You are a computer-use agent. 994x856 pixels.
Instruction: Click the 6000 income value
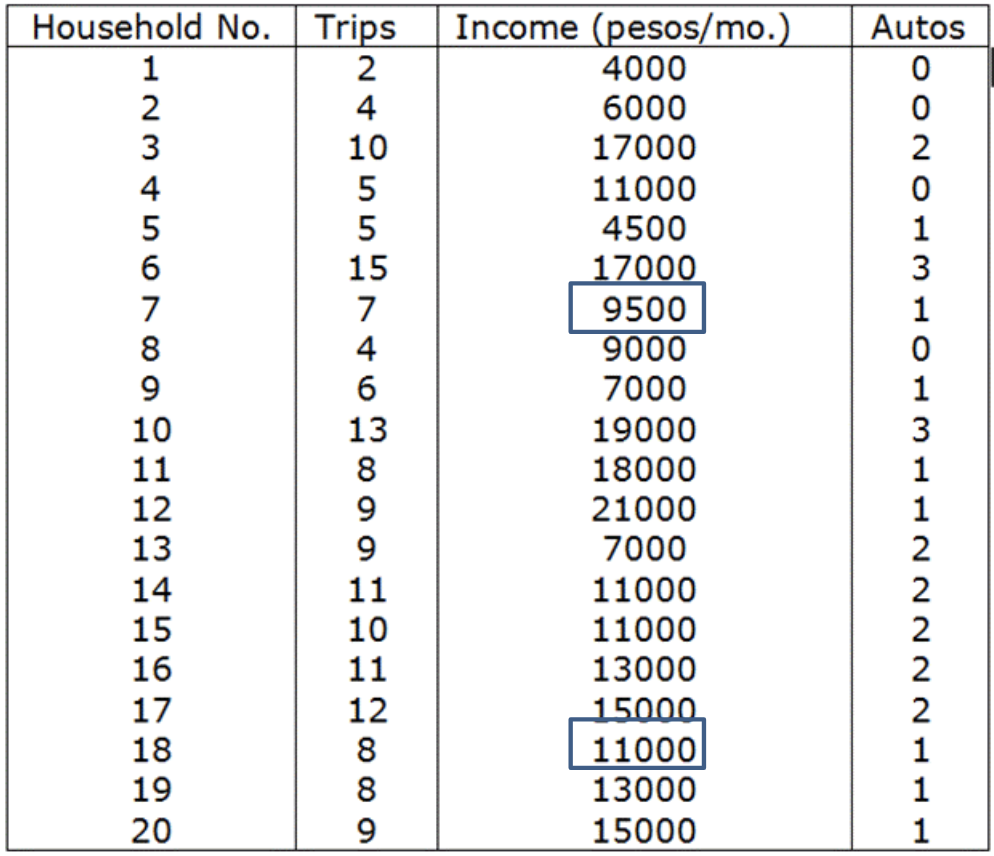[x=644, y=108]
